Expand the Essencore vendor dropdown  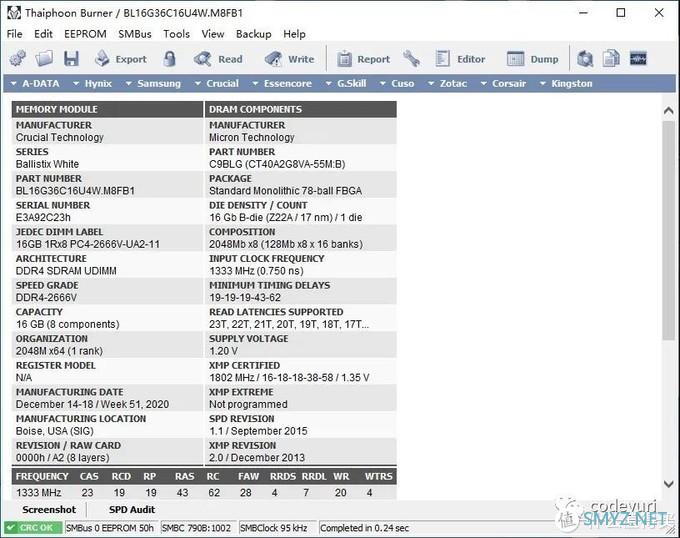282,84
